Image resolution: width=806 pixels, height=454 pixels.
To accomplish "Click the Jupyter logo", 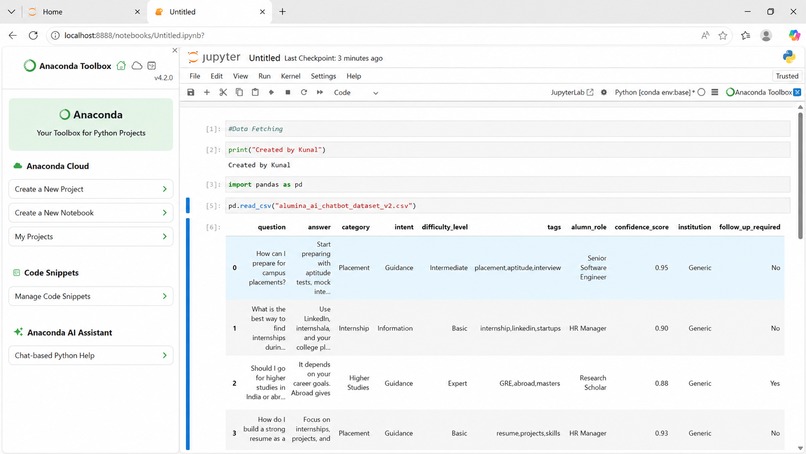I will tap(214, 57).
